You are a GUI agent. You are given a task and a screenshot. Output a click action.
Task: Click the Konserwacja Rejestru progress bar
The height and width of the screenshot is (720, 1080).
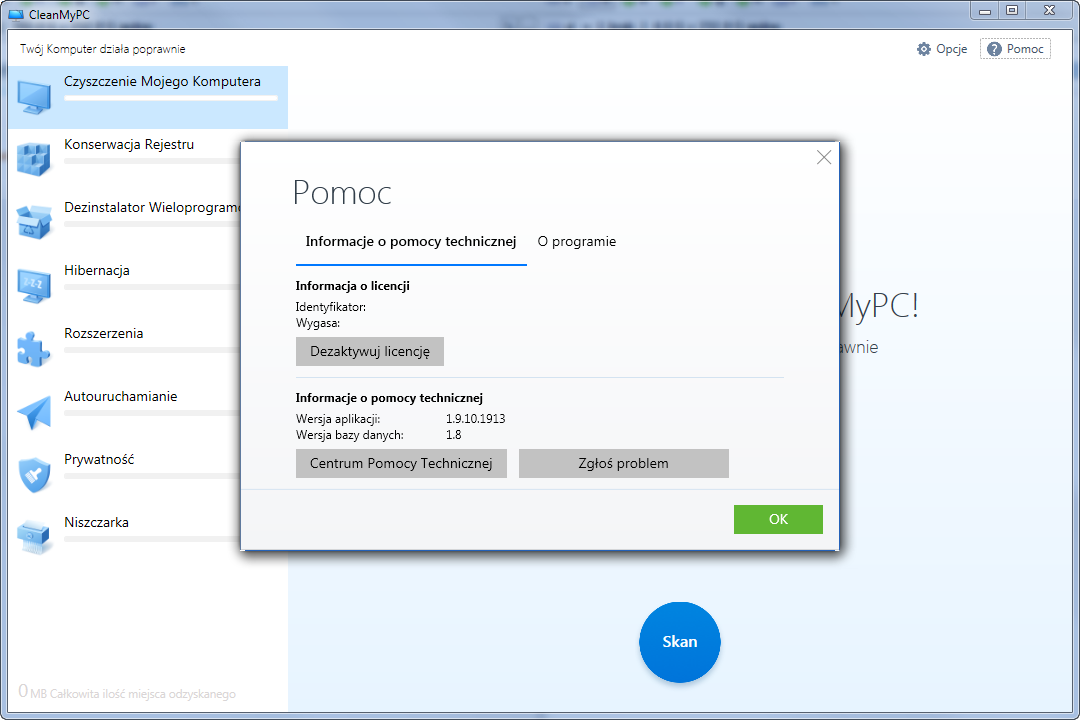pyautogui.click(x=152, y=161)
